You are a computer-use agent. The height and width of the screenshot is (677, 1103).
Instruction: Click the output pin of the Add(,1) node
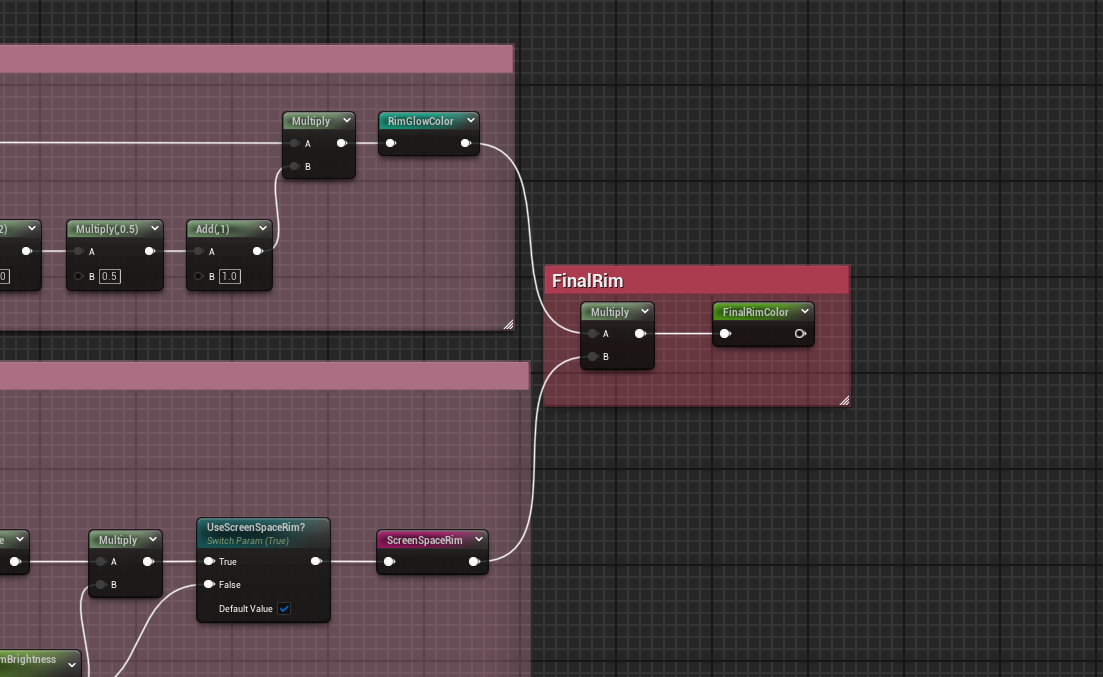(x=258, y=252)
